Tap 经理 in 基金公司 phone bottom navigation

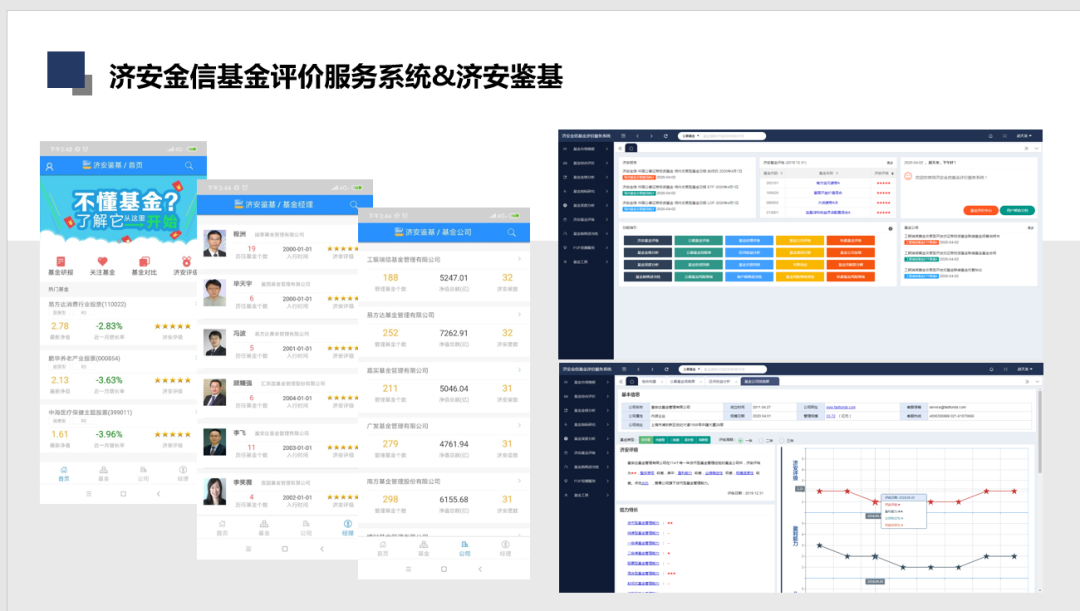(506, 548)
